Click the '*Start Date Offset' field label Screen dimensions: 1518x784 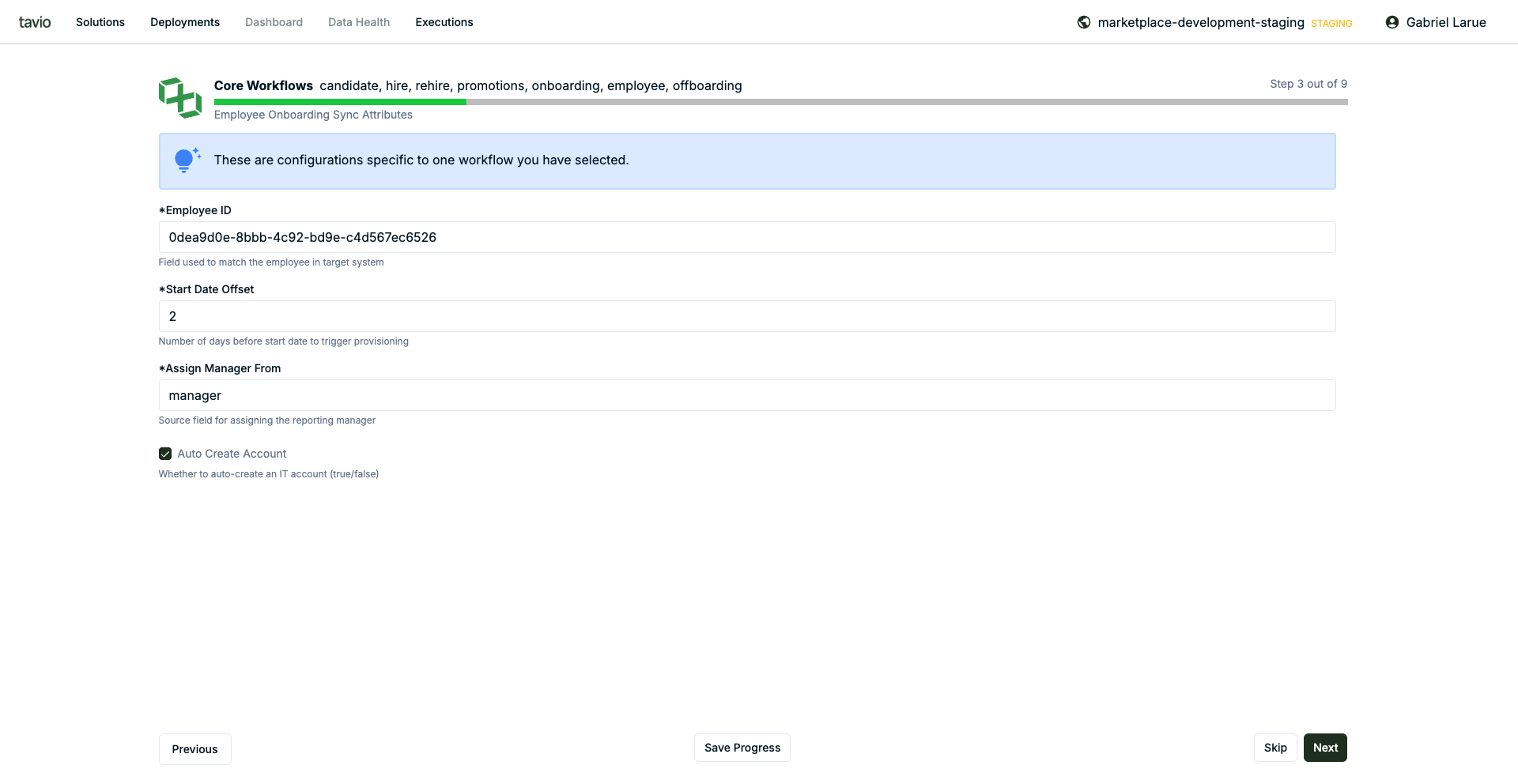coord(206,289)
